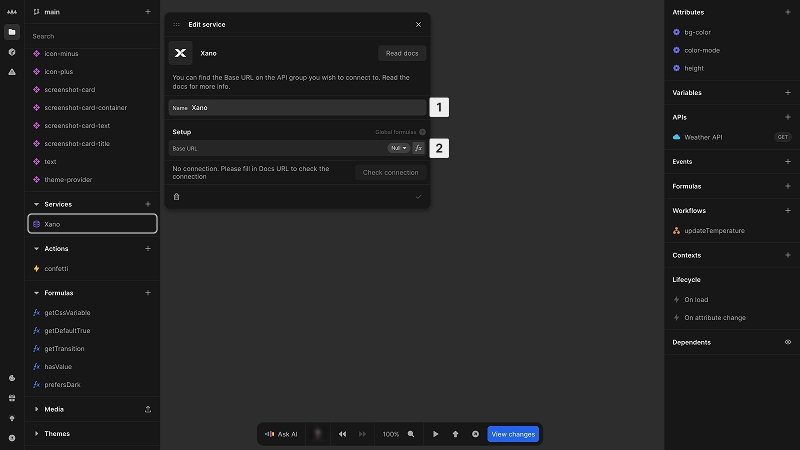
Task: Expand the Themes section
Action: pos(36,434)
